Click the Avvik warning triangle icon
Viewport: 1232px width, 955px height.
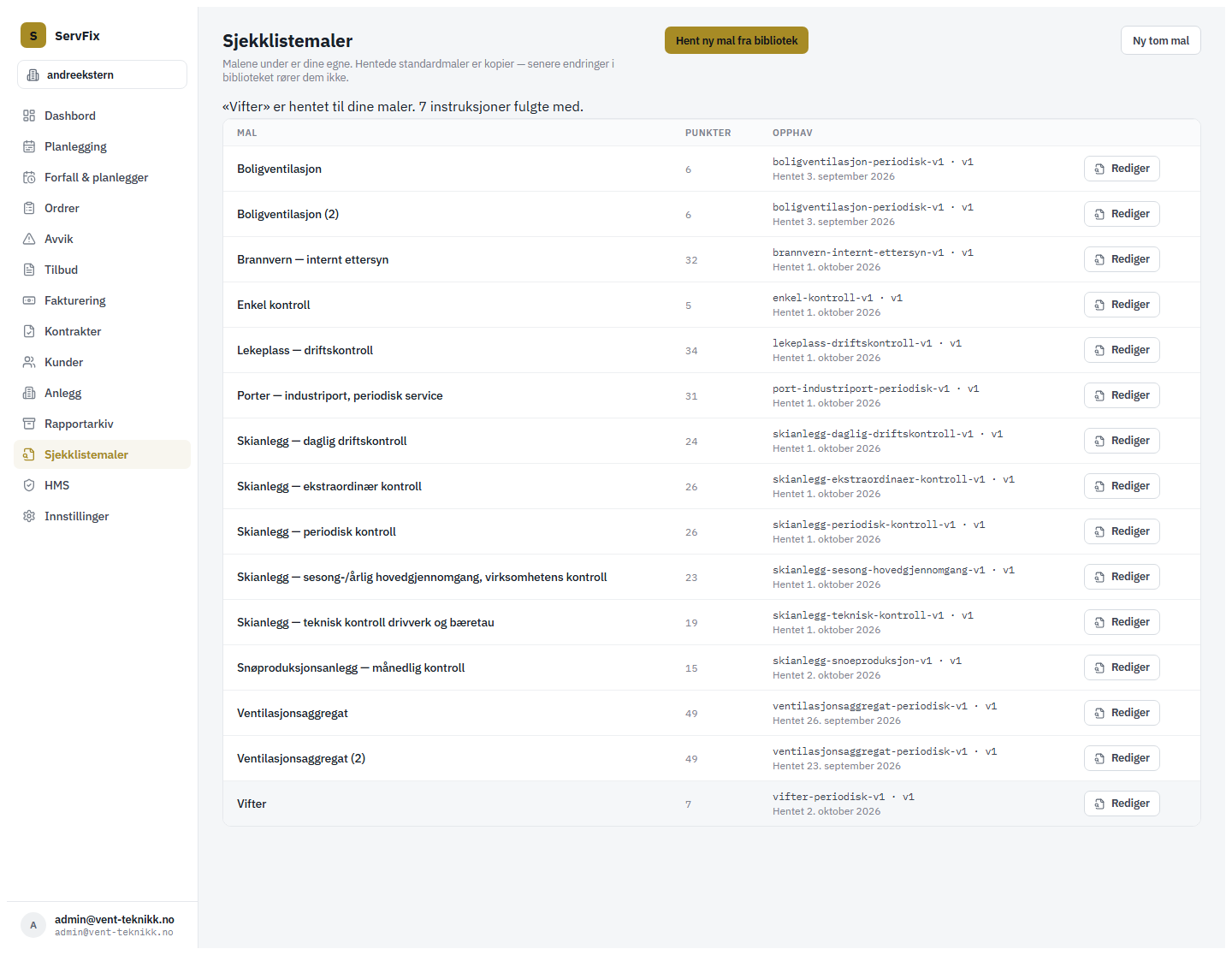29,239
